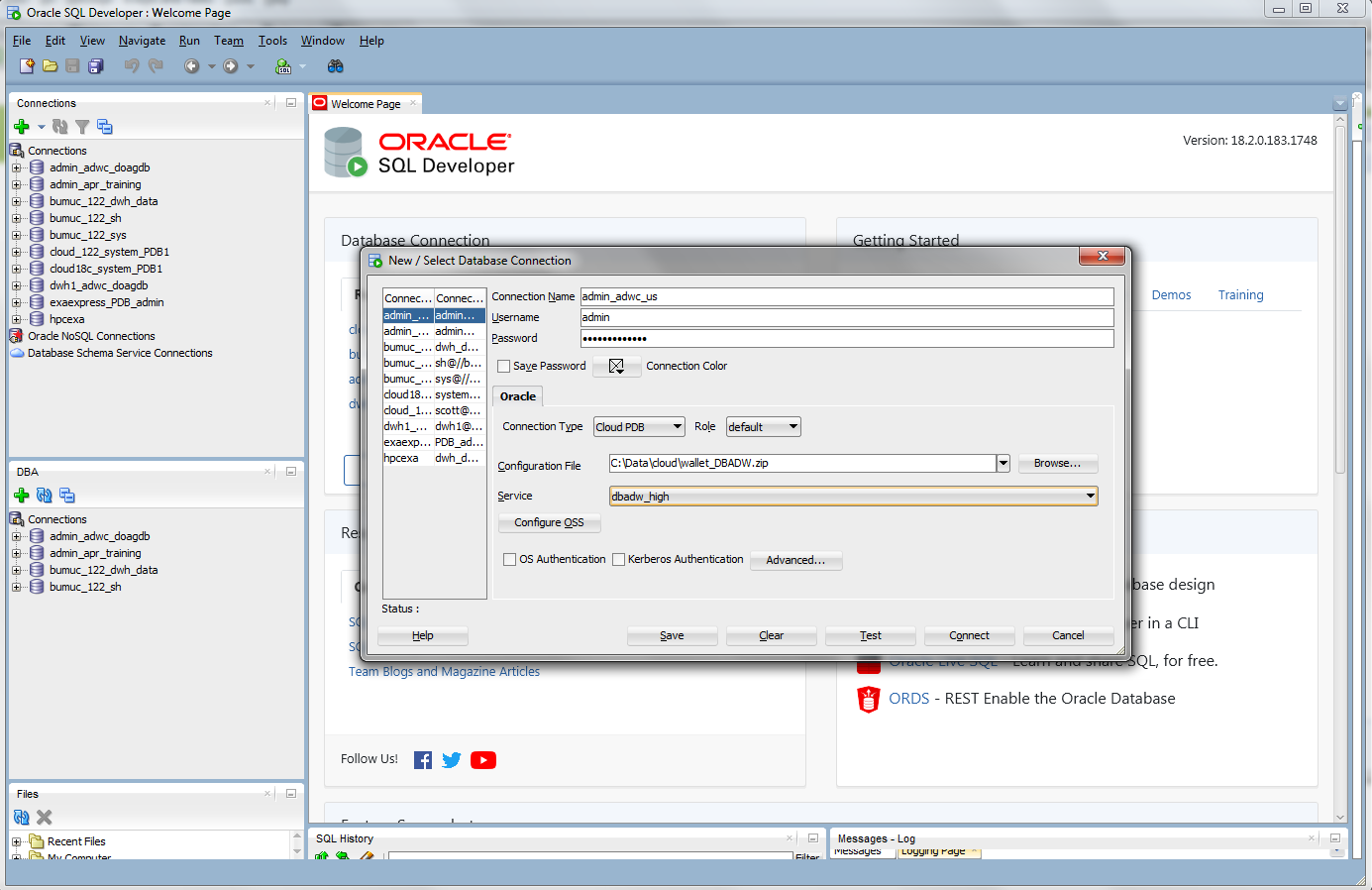Click the New file icon in toolbar

click(x=27, y=66)
